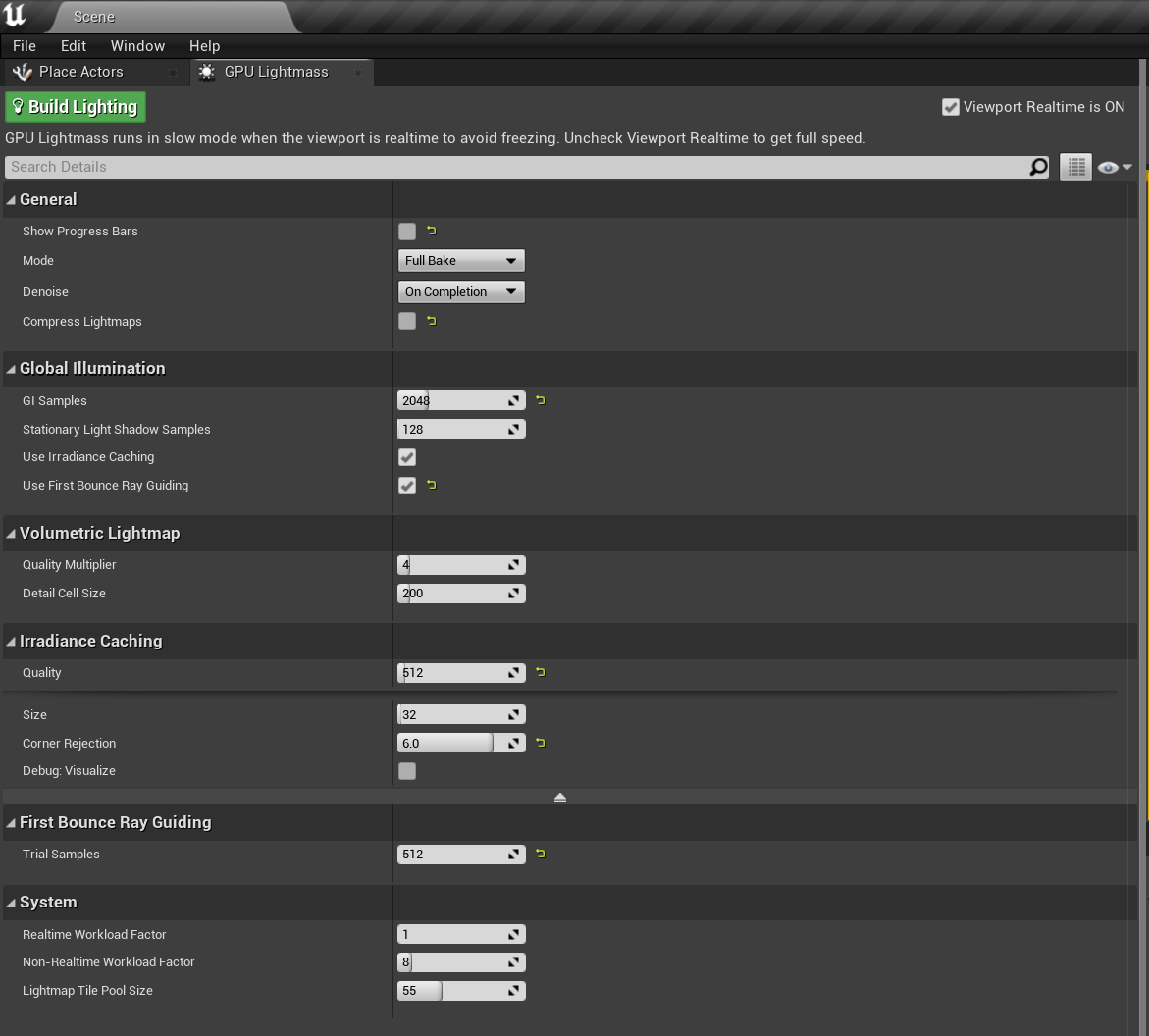Viewport: 1149px width, 1036px height.
Task: Click the Quality Multiplier 4 field
Action: [461, 565]
